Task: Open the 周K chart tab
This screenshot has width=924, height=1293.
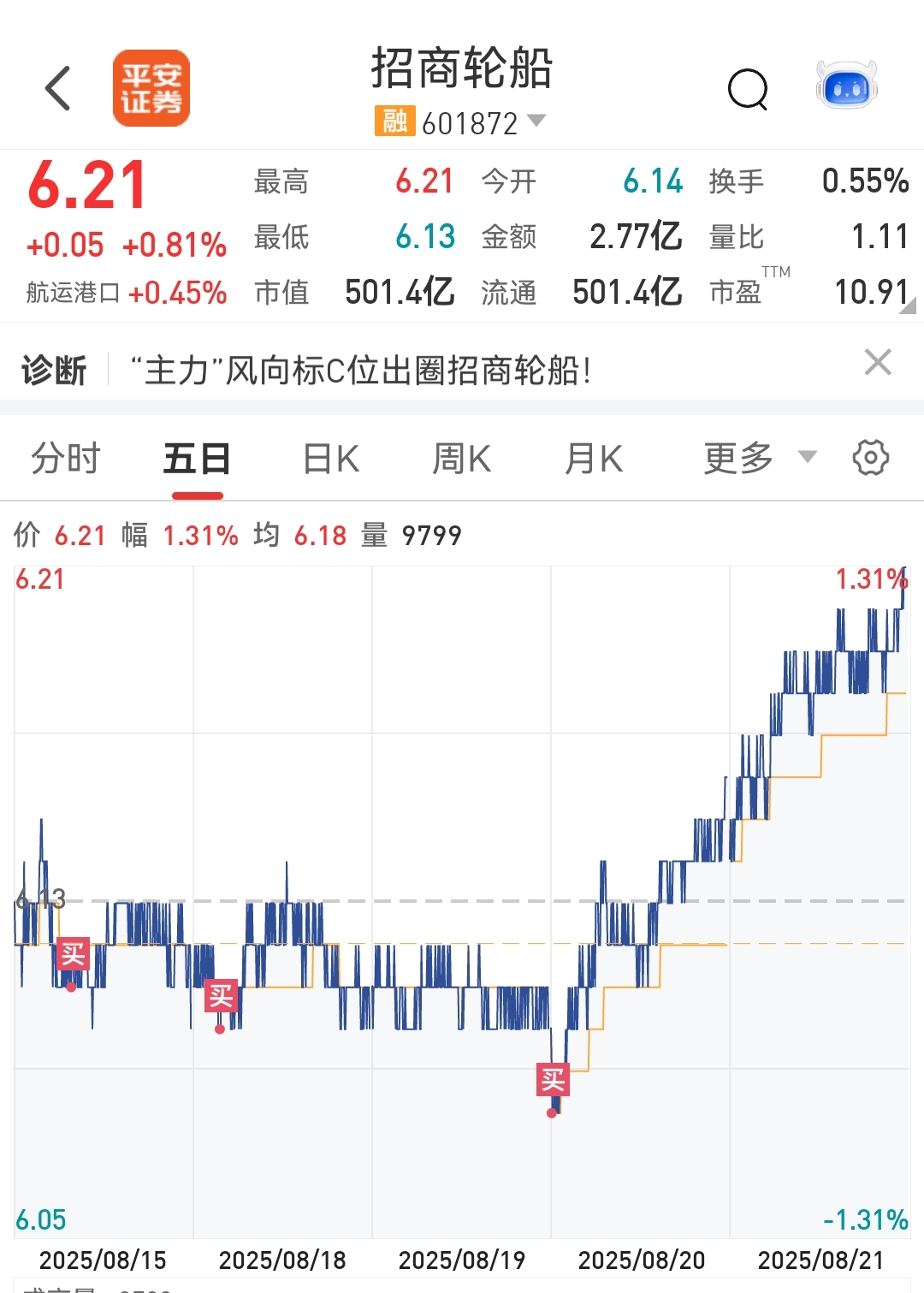Action: [x=462, y=459]
